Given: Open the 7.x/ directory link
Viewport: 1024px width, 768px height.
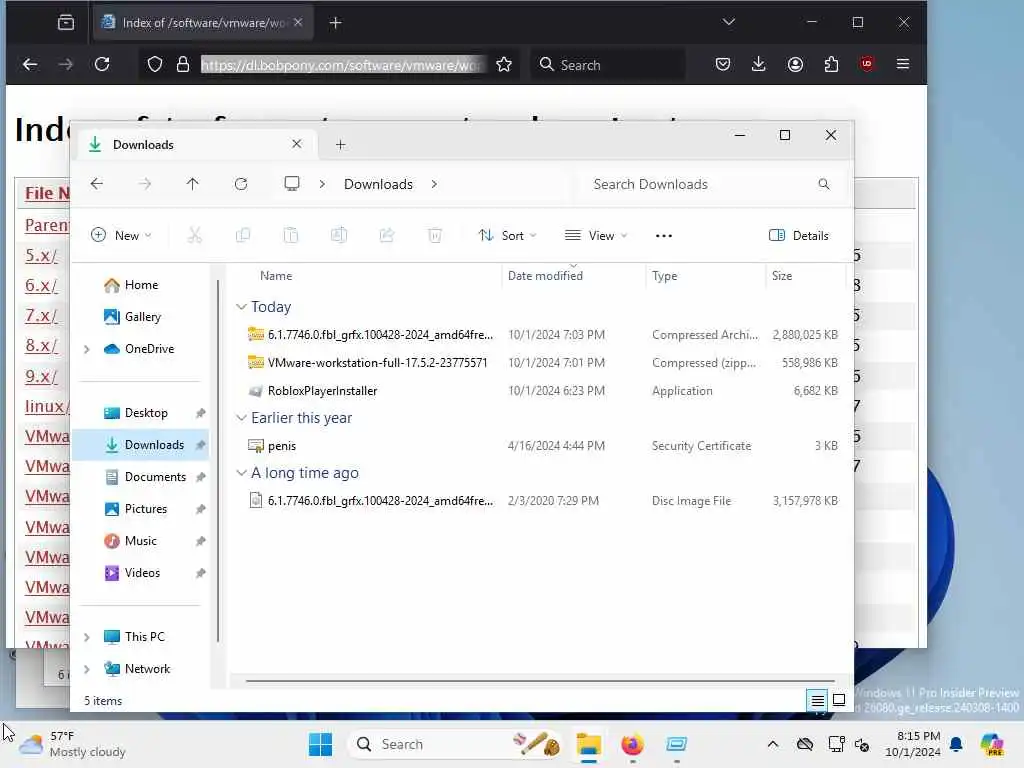Looking at the screenshot, I should click(x=41, y=315).
